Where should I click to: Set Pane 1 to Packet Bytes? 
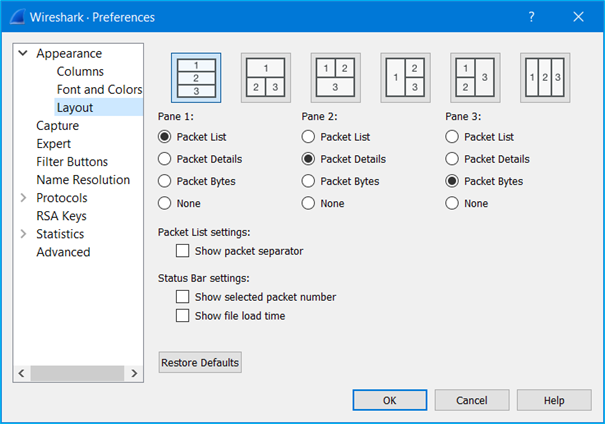[164, 181]
